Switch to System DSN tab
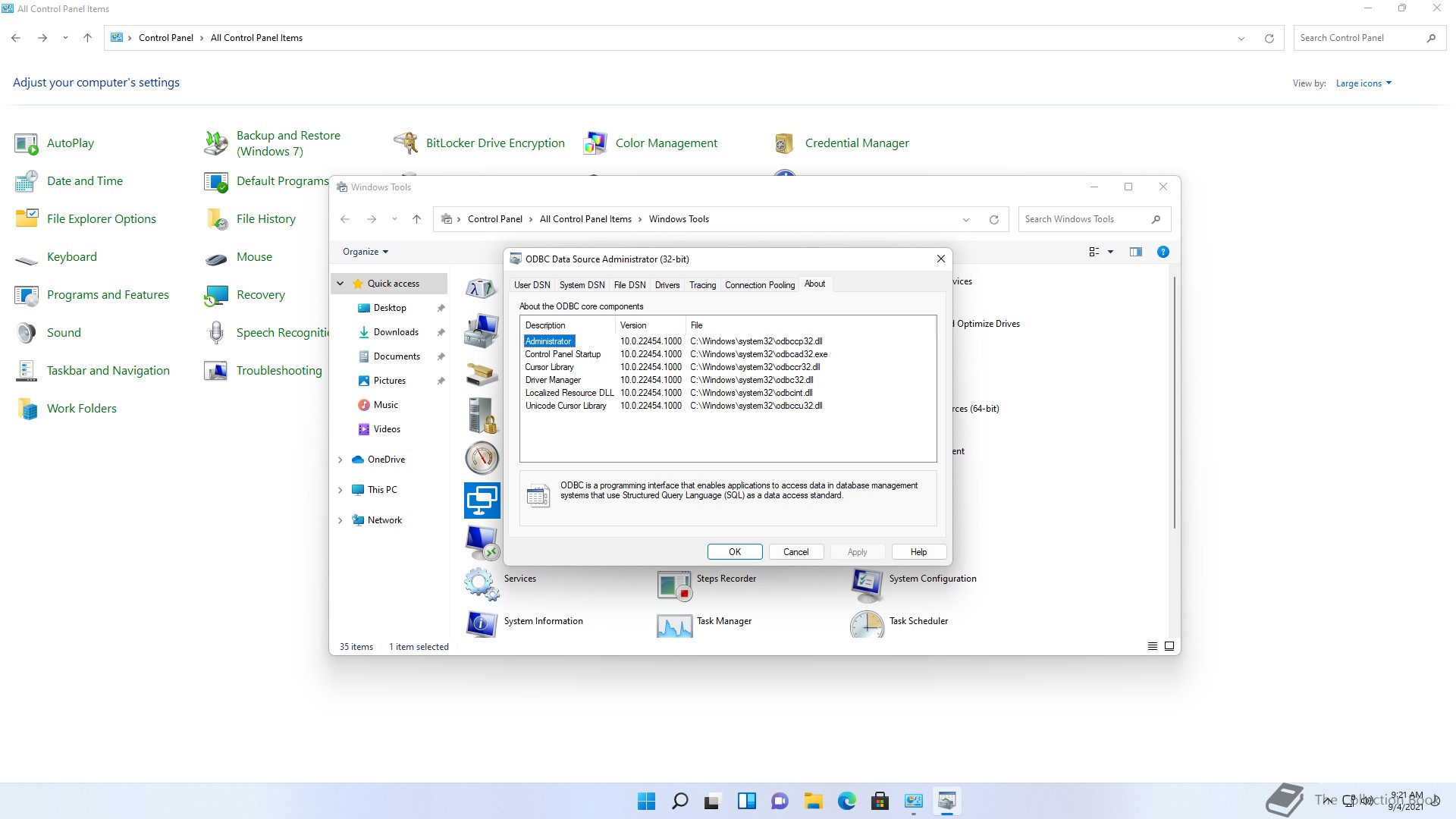This screenshot has height=819, width=1456. (x=582, y=285)
